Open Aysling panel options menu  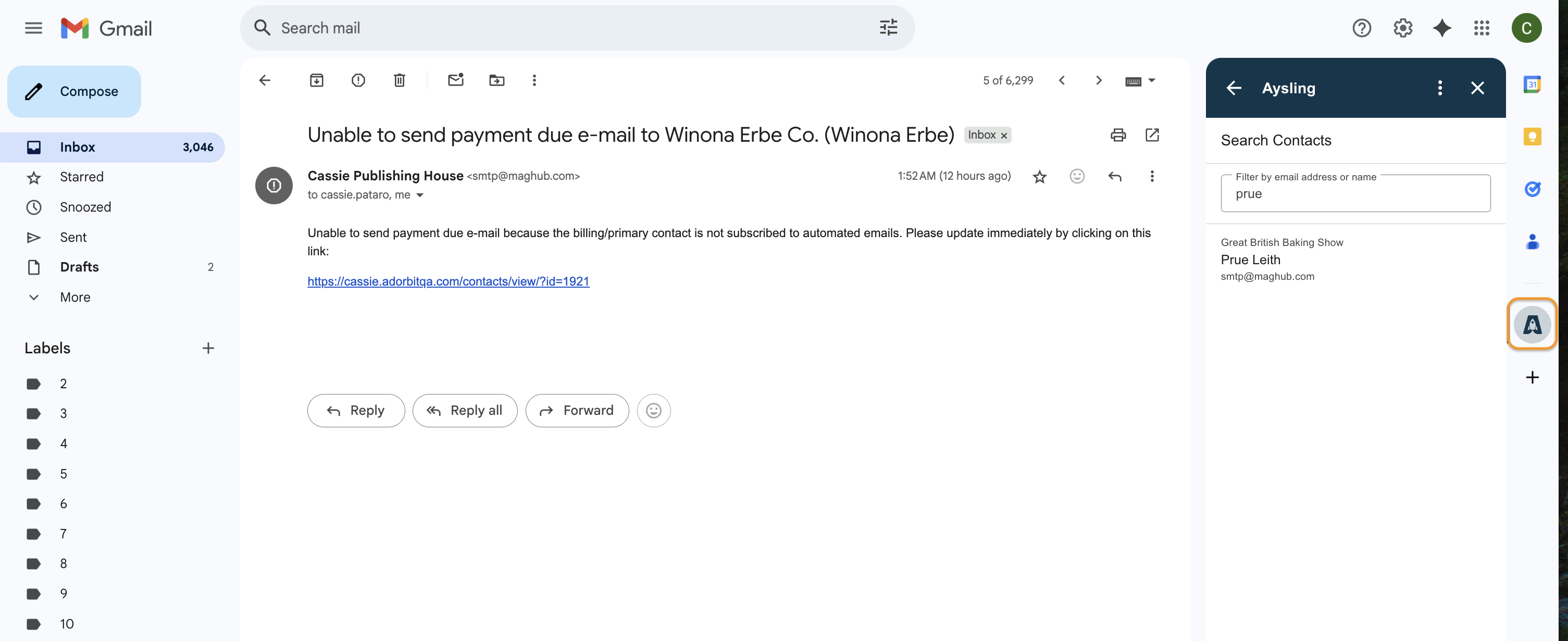pyautogui.click(x=1439, y=88)
